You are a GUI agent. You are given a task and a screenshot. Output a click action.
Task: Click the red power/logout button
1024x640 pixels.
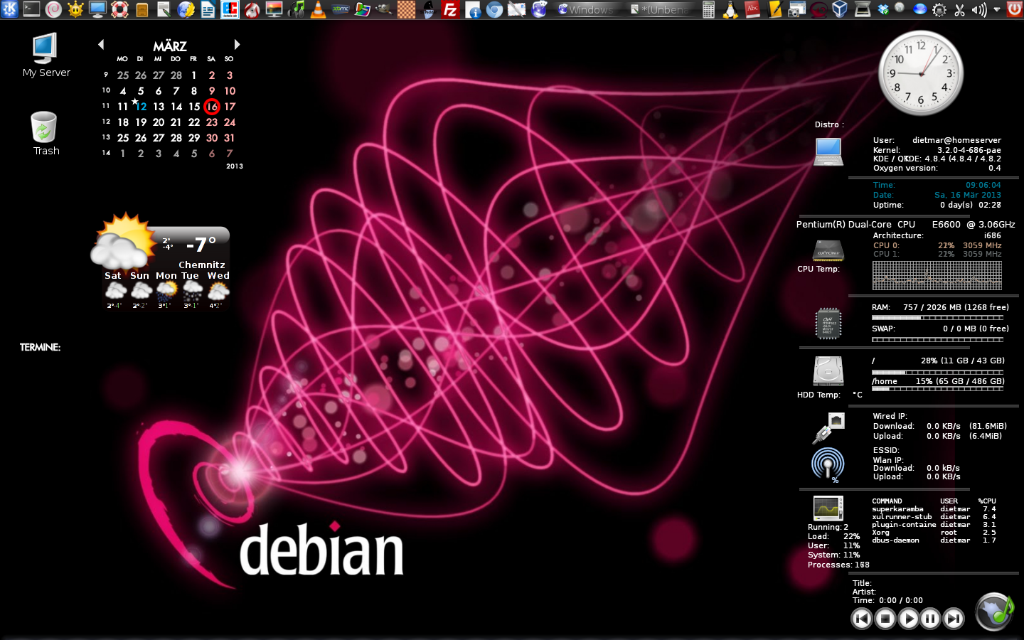[x=1014, y=9]
